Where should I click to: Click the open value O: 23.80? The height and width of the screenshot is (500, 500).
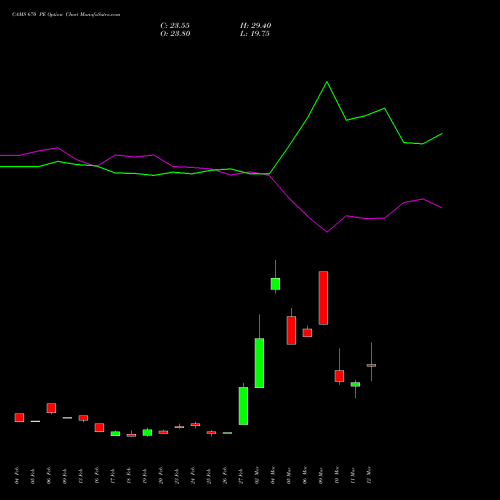[x=175, y=34]
